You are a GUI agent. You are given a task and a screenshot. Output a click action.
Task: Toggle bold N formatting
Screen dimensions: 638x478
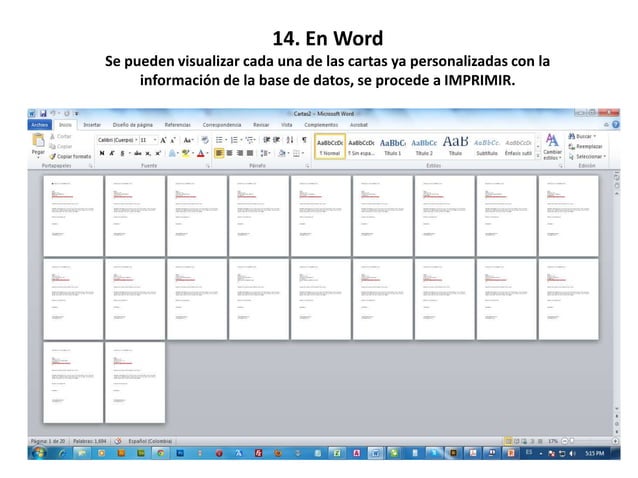(x=102, y=153)
